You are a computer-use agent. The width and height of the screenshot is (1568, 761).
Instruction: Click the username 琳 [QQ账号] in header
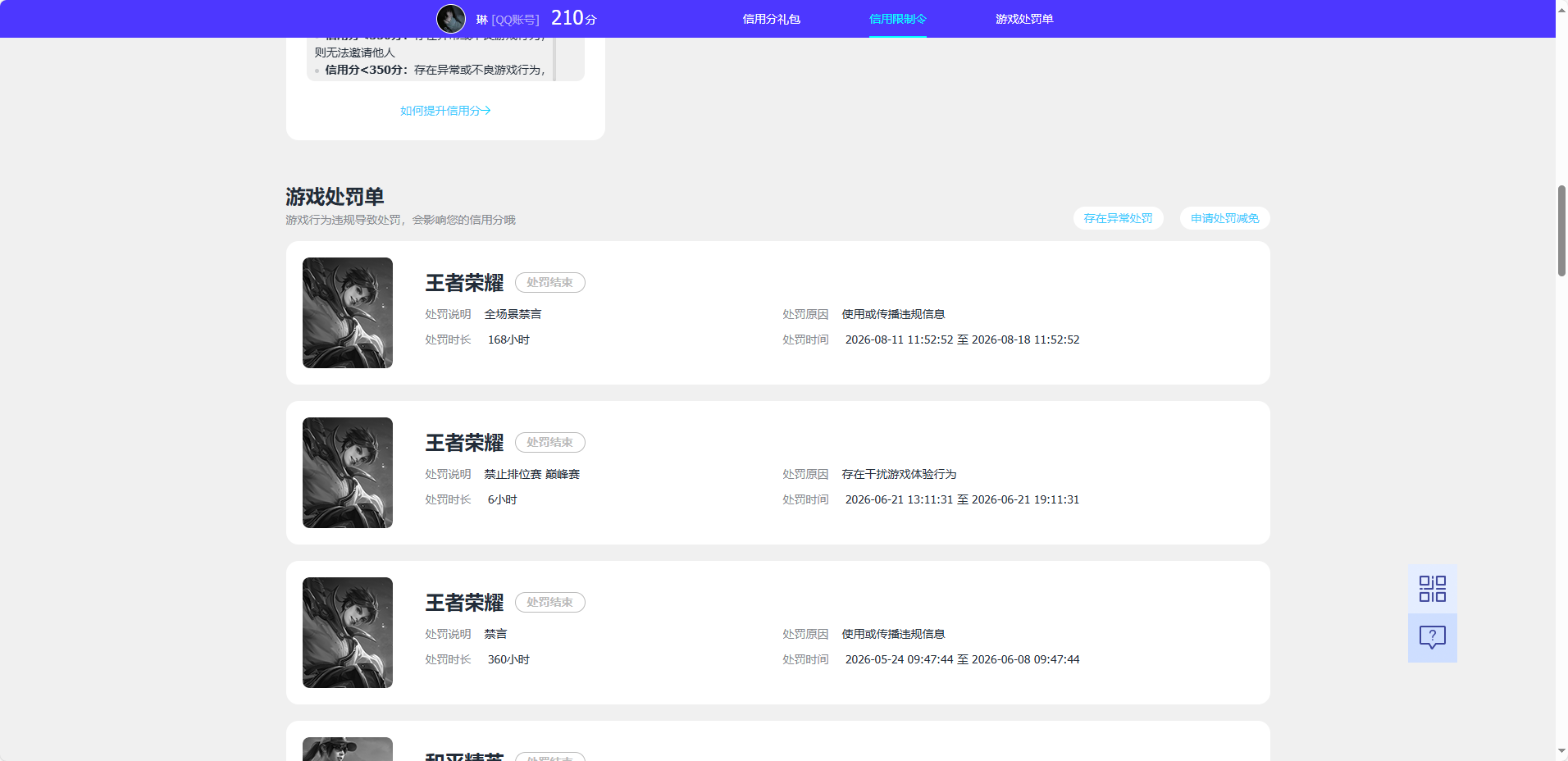click(x=508, y=20)
